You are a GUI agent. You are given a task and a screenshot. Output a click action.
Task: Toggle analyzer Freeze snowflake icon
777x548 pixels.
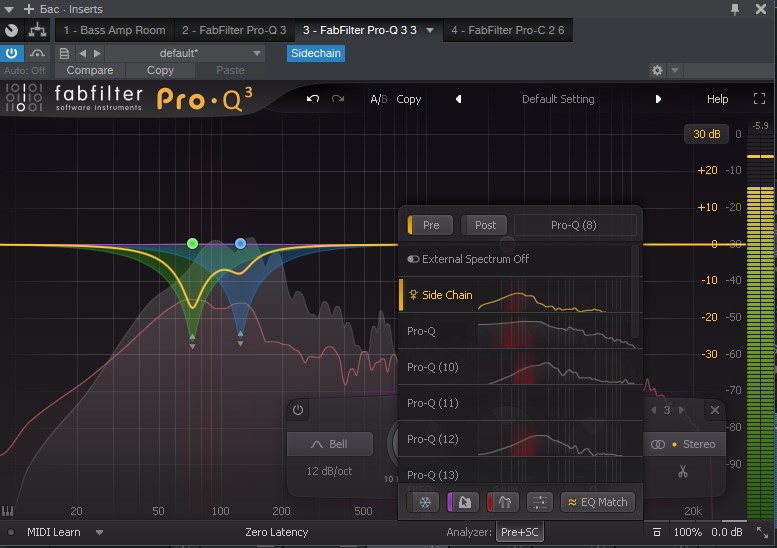(x=425, y=502)
